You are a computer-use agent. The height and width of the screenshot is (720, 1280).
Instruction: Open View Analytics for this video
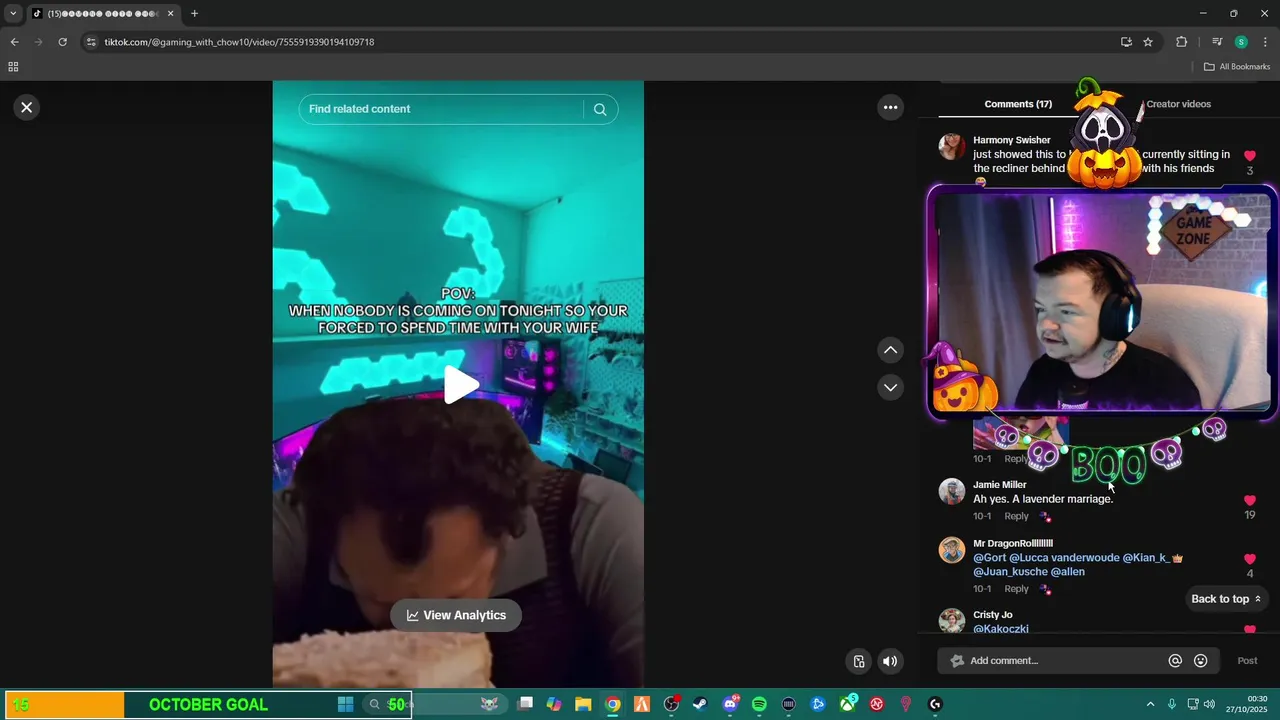(456, 615)
